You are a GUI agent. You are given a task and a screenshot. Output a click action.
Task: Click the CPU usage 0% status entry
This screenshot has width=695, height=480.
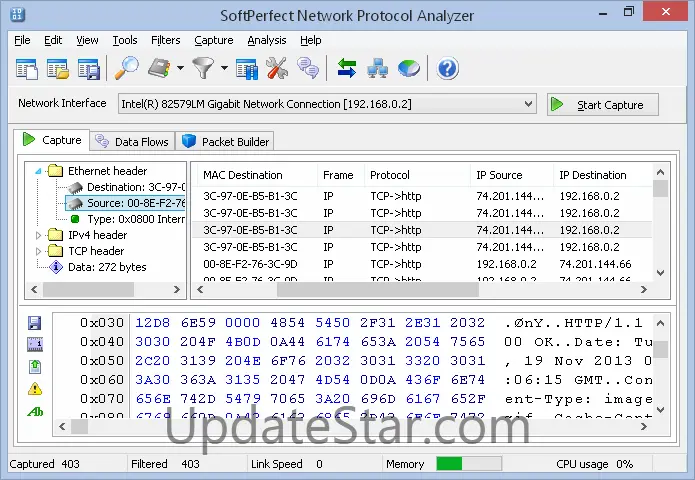tap(594, 464)
